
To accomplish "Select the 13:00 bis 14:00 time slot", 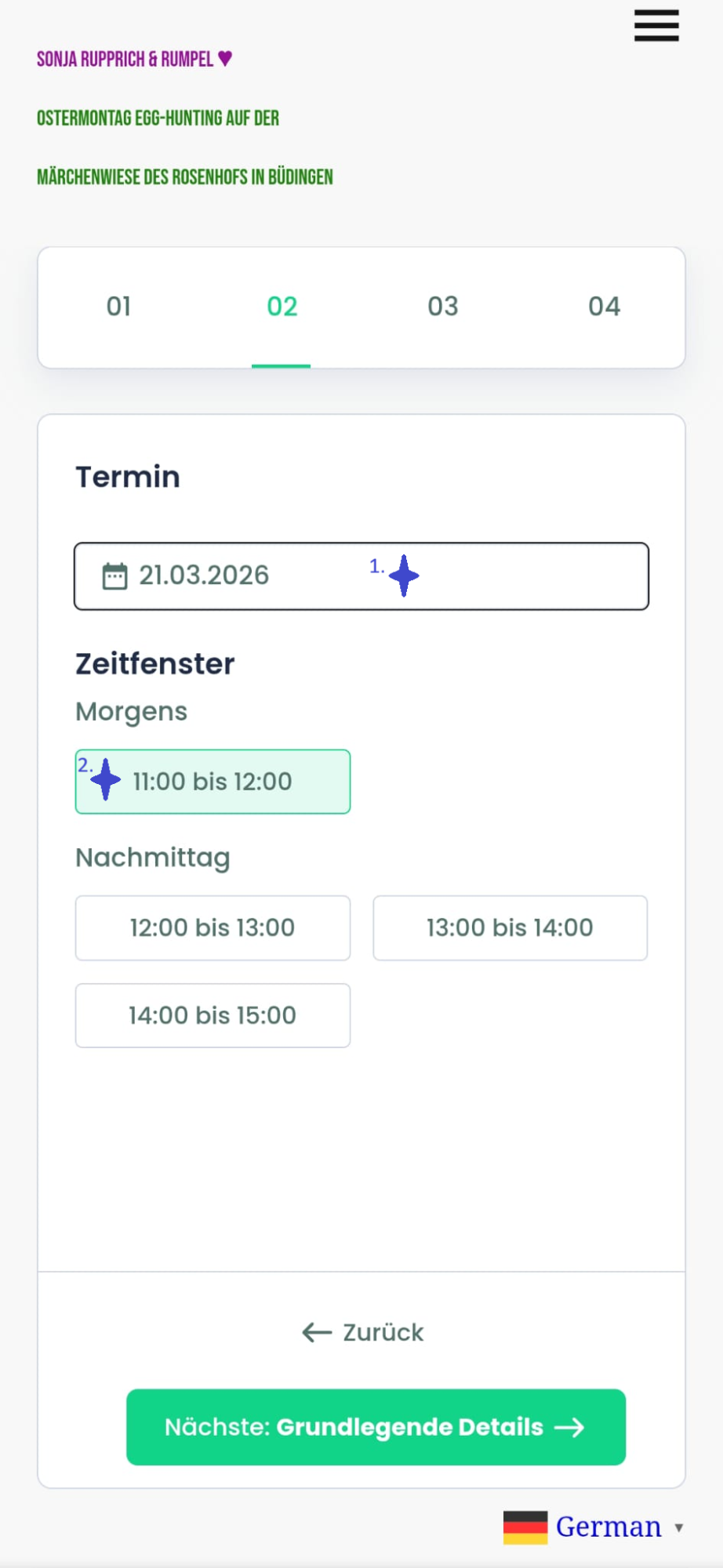I will point(510,927).
